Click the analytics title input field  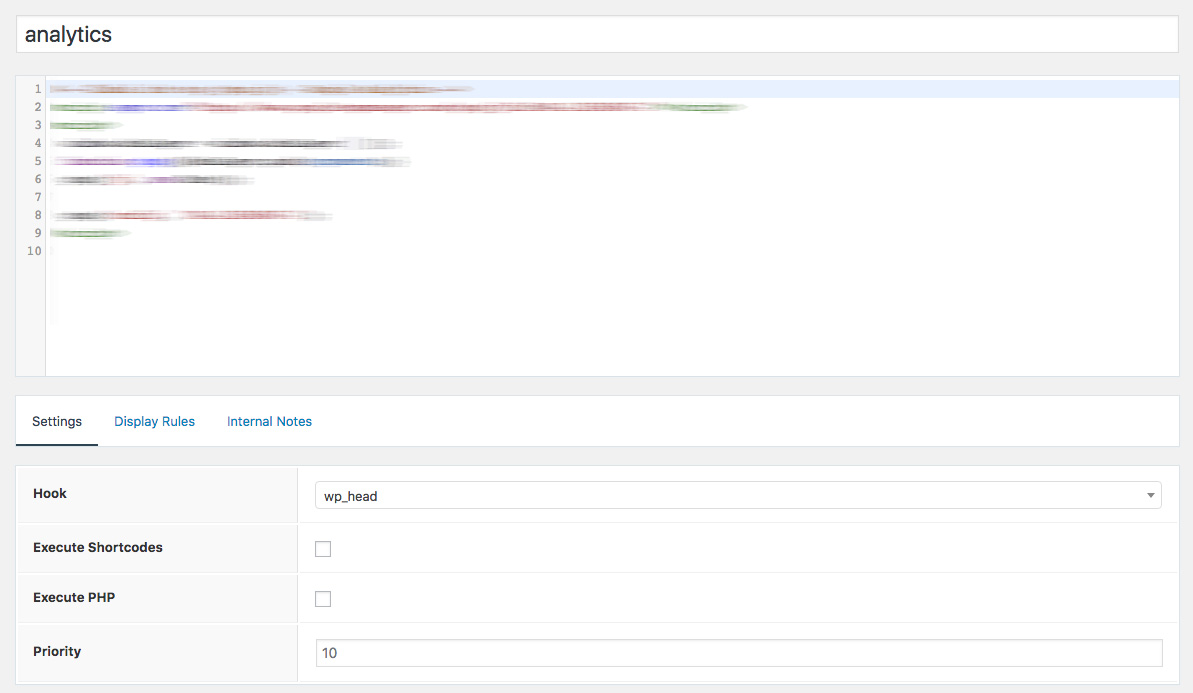point(596,34)
